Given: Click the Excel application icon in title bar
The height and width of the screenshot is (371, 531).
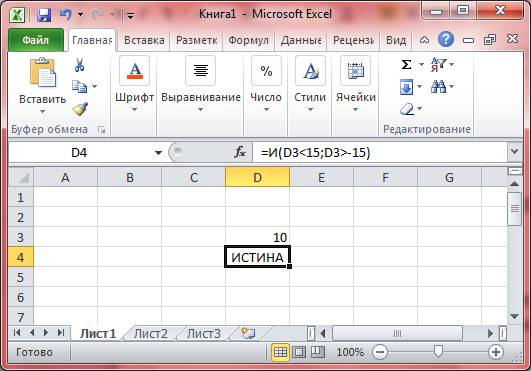Looking at the screenshot, I should click(x=17, y=15).
